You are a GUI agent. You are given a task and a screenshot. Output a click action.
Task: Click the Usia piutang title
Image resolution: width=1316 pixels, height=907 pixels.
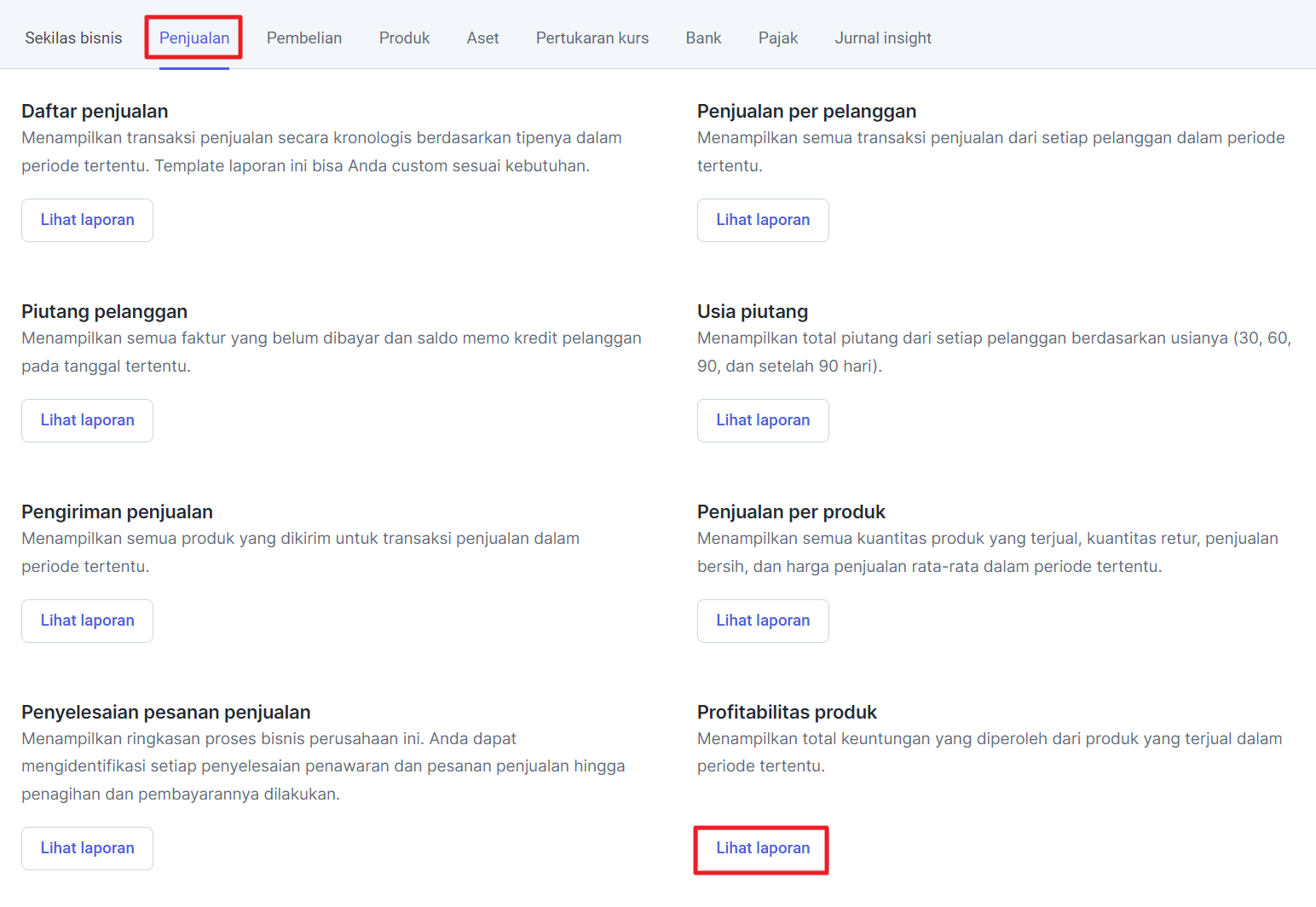(753, 312)
